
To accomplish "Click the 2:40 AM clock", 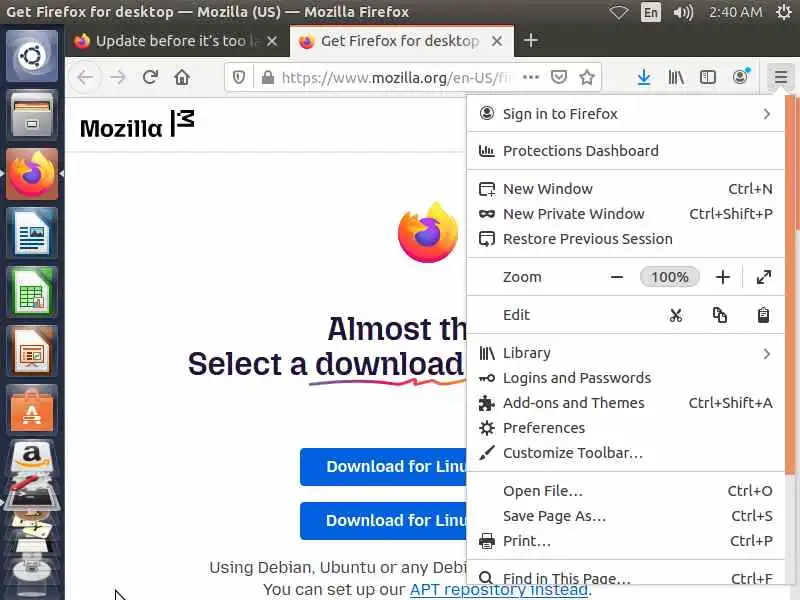I will click(735, 12).
